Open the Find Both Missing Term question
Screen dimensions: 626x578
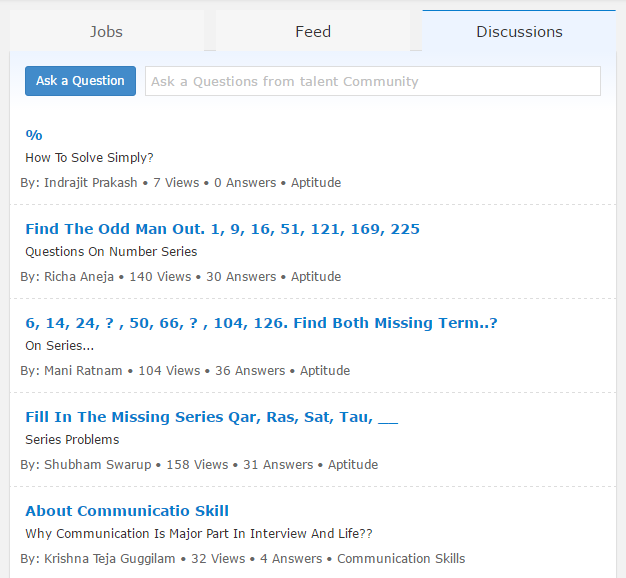(x=261, y=323)
